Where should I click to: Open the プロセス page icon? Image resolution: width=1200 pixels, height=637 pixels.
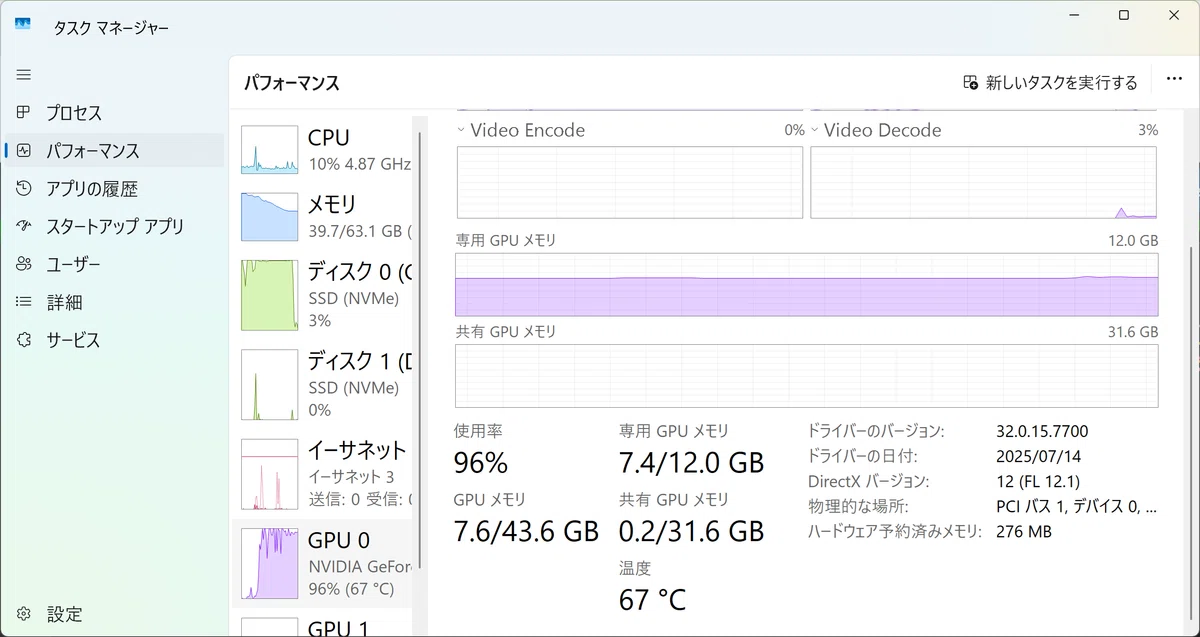[24, 113]
